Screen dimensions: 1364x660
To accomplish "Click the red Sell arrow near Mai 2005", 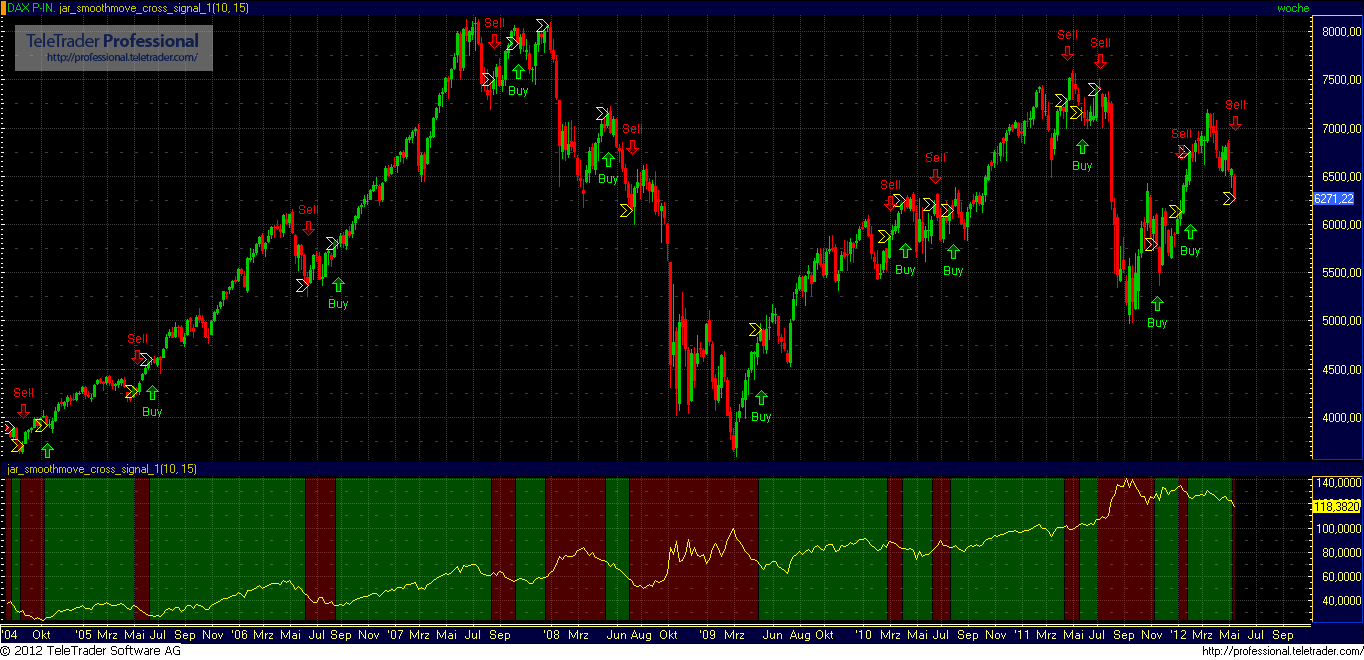I will click(x=137, y=355).
